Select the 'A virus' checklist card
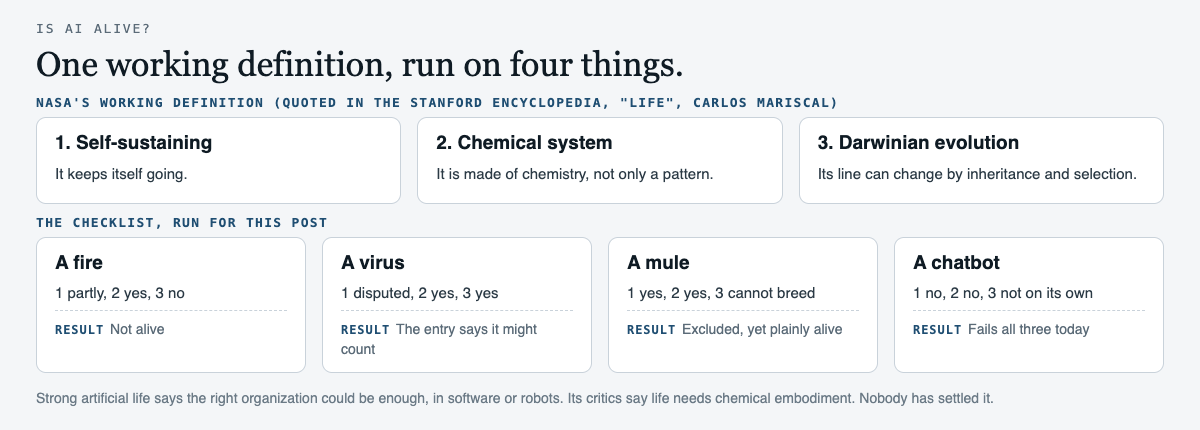 pos(457,305)
